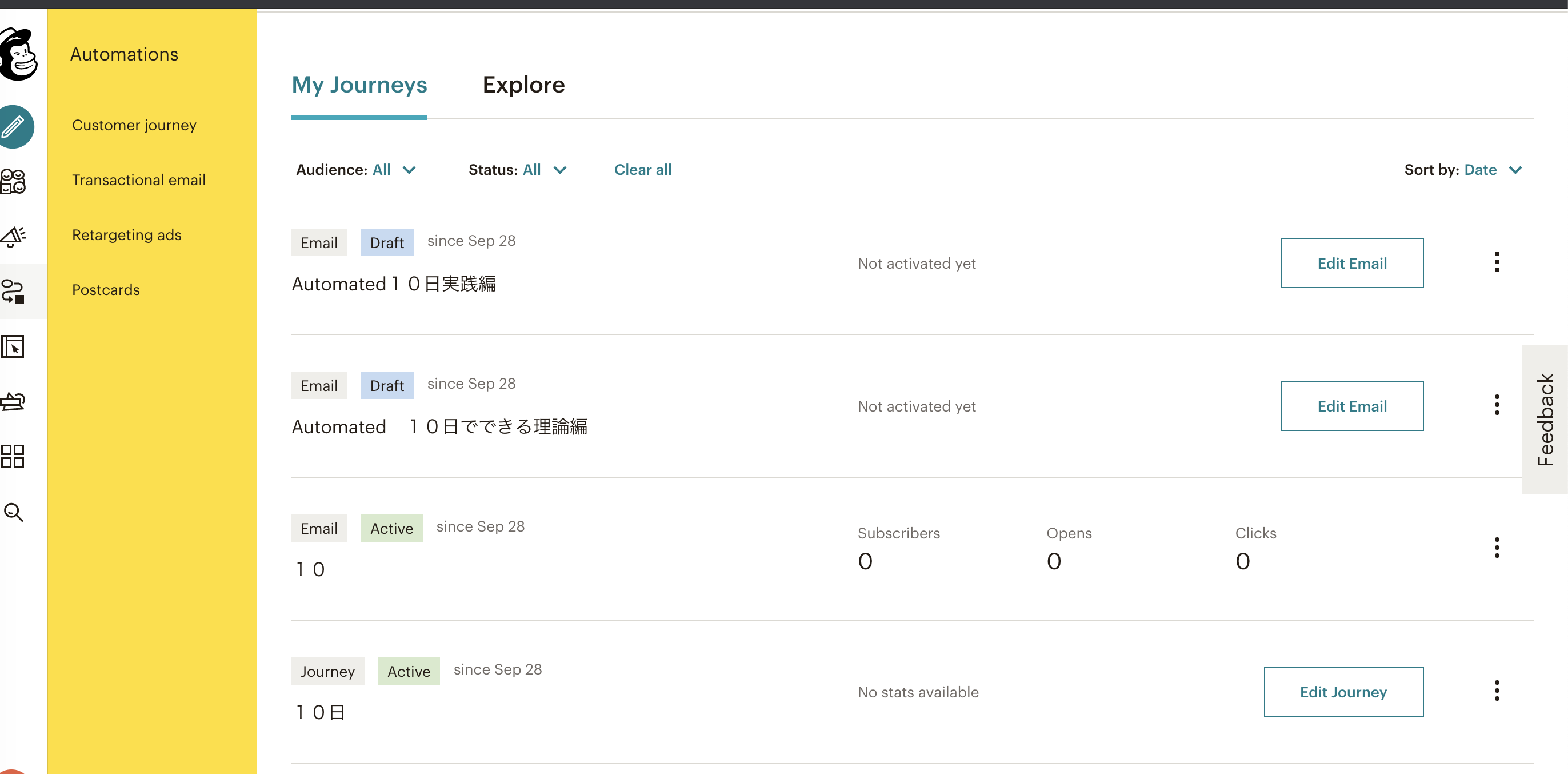Click the Edit Journey button
1568x774 pixels.
click(x=1343, y=692)
